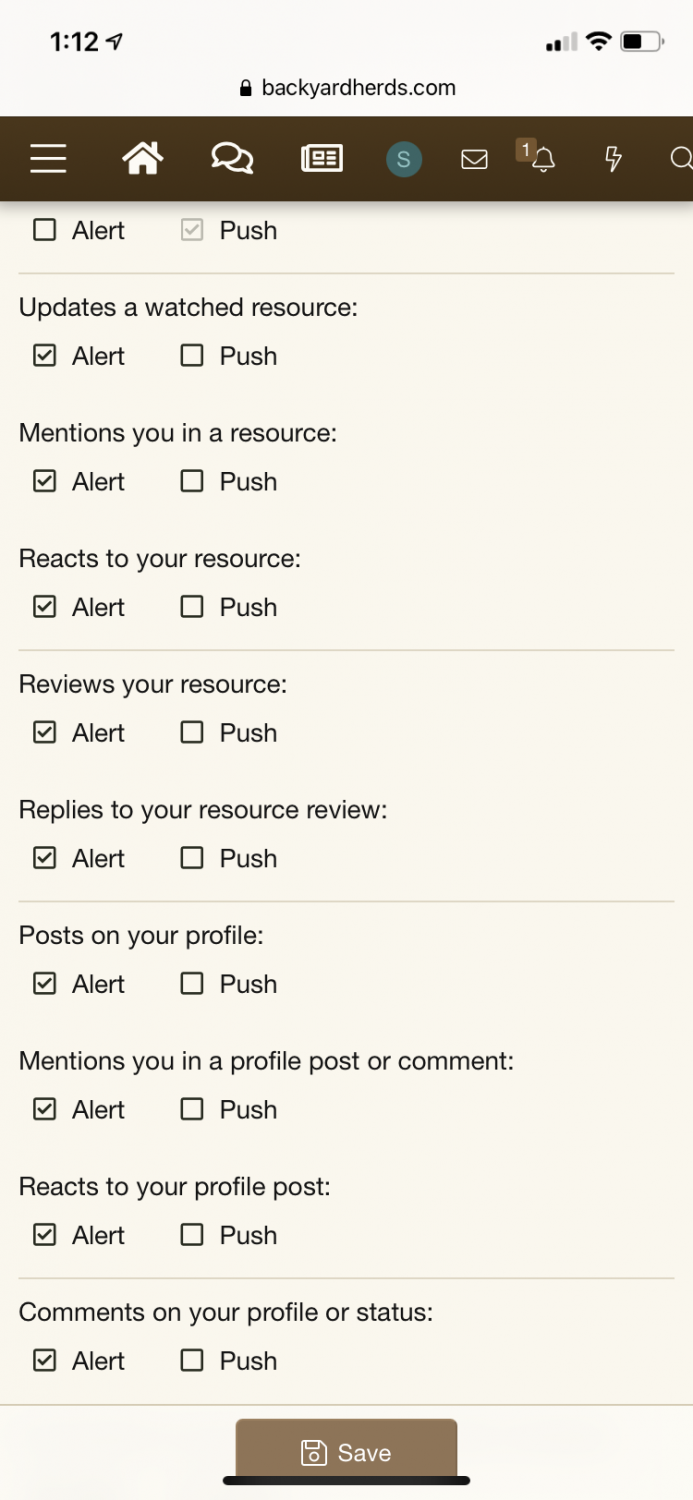Open the news articles icon
Screen dimensions: 693x1500
tap(322, 159)
